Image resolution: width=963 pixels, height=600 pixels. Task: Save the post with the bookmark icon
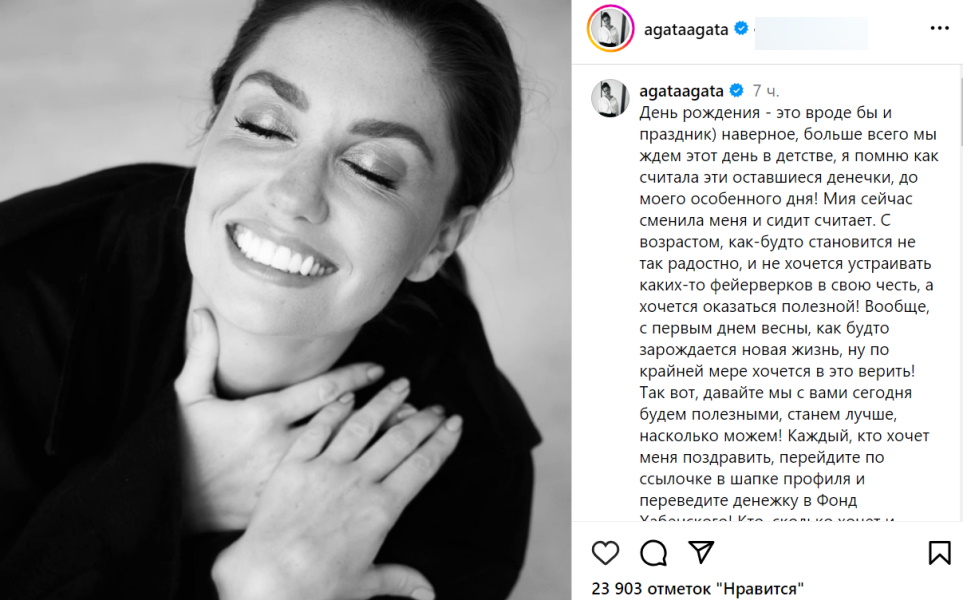tap(939, 553)
